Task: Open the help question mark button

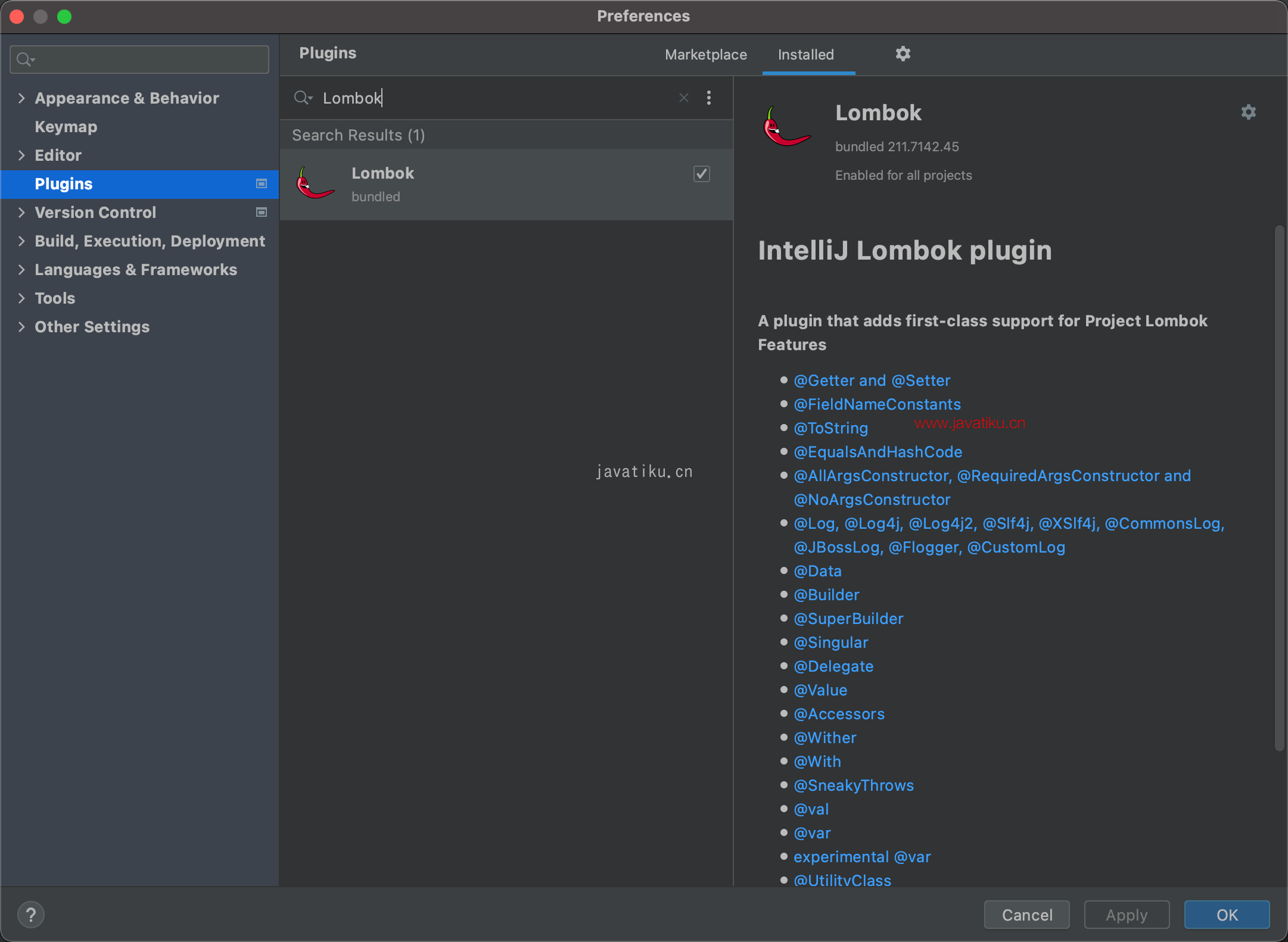Action: tap(31, 915)
